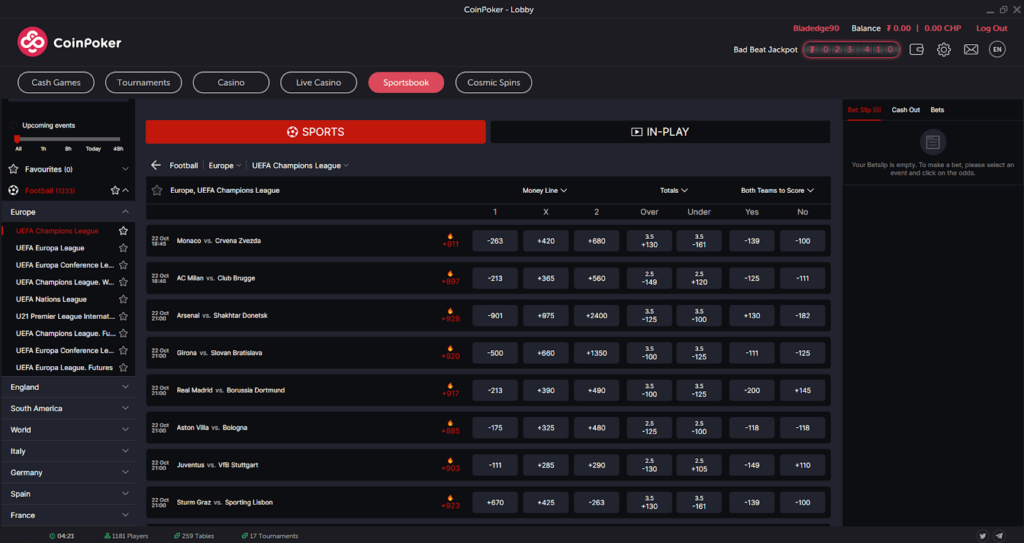This screenshot has height=543, width=1024.
Task: Favourite UEFA Europa League with its star
Action: coord(123,248)
